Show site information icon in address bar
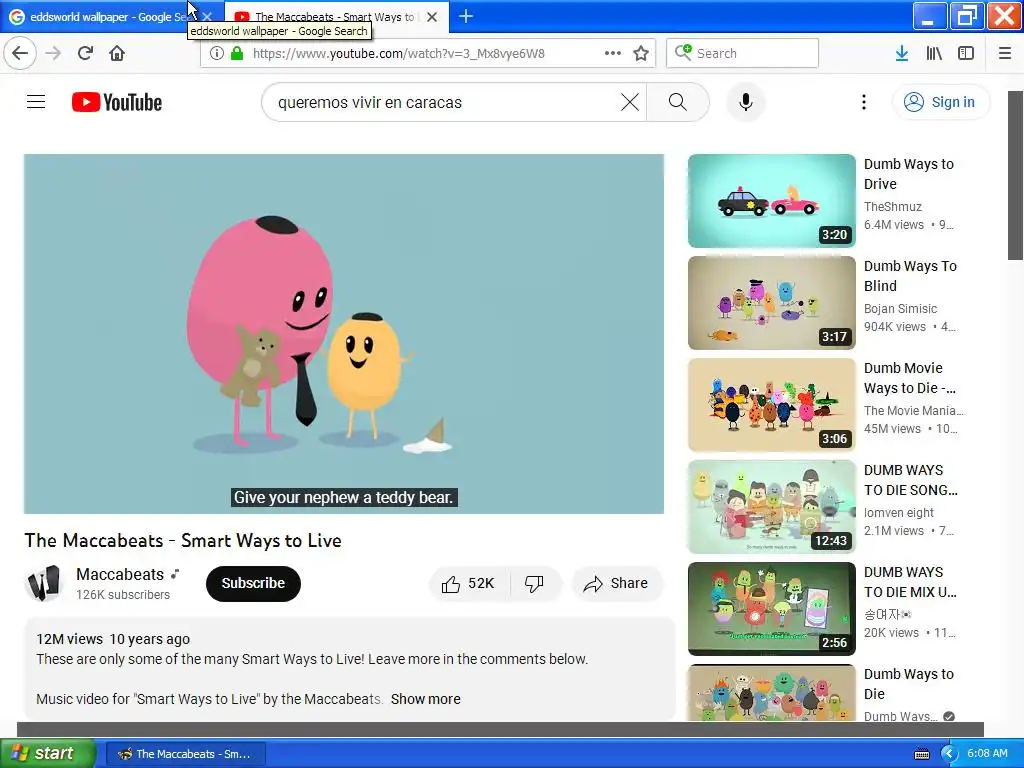This screenshot has width=1024, height=768. click(x=216, y=53)
